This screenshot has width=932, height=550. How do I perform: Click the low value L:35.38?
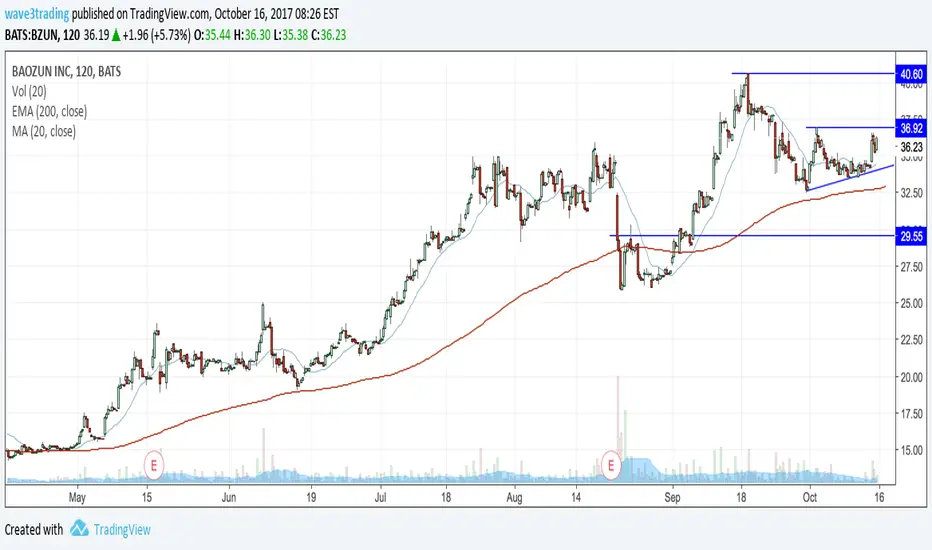(291, 35)
